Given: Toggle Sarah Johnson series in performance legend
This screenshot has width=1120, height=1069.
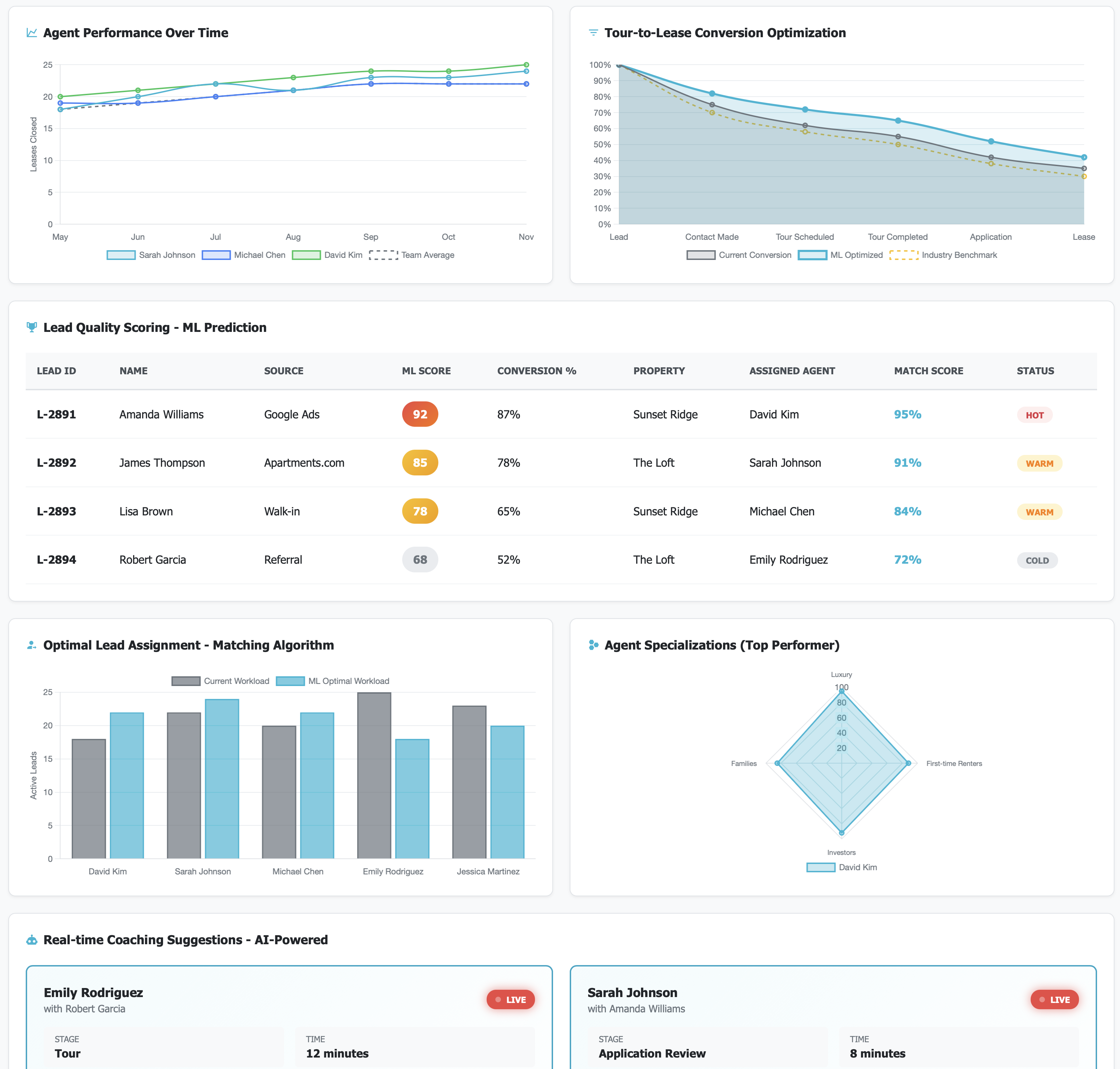Looking at the screenshot, I should click(x=151, y=255).
